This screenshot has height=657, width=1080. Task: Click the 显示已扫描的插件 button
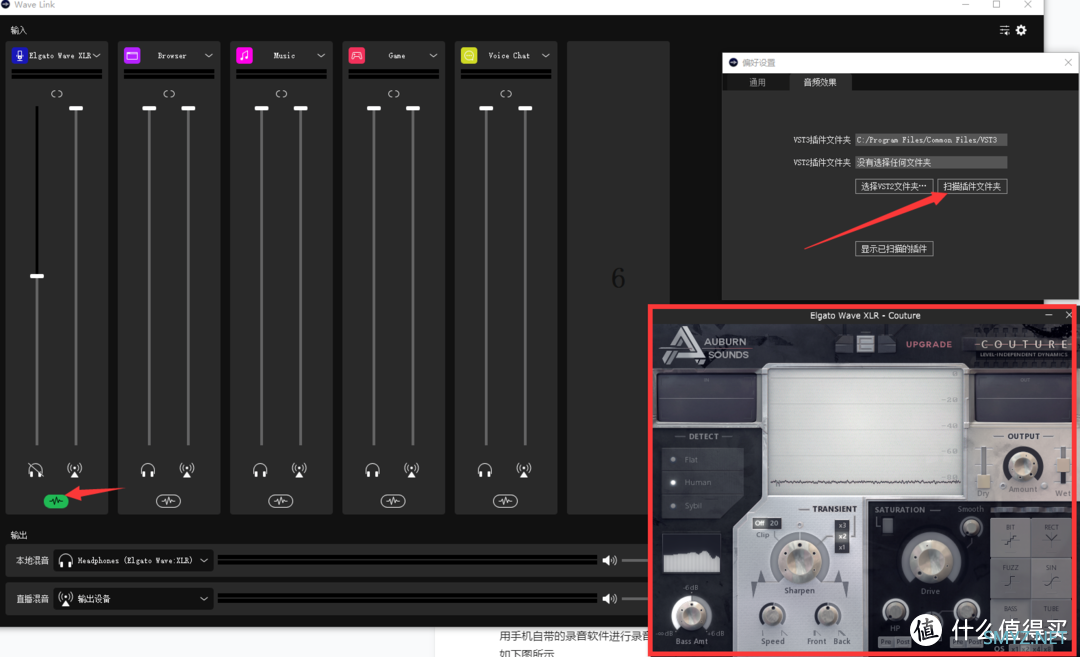point(893,249)
